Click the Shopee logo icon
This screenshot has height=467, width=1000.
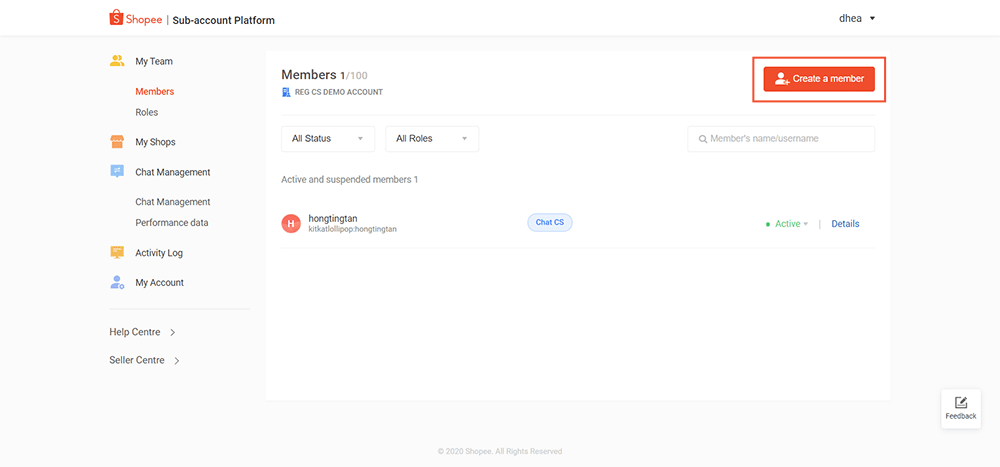point(115,18)
